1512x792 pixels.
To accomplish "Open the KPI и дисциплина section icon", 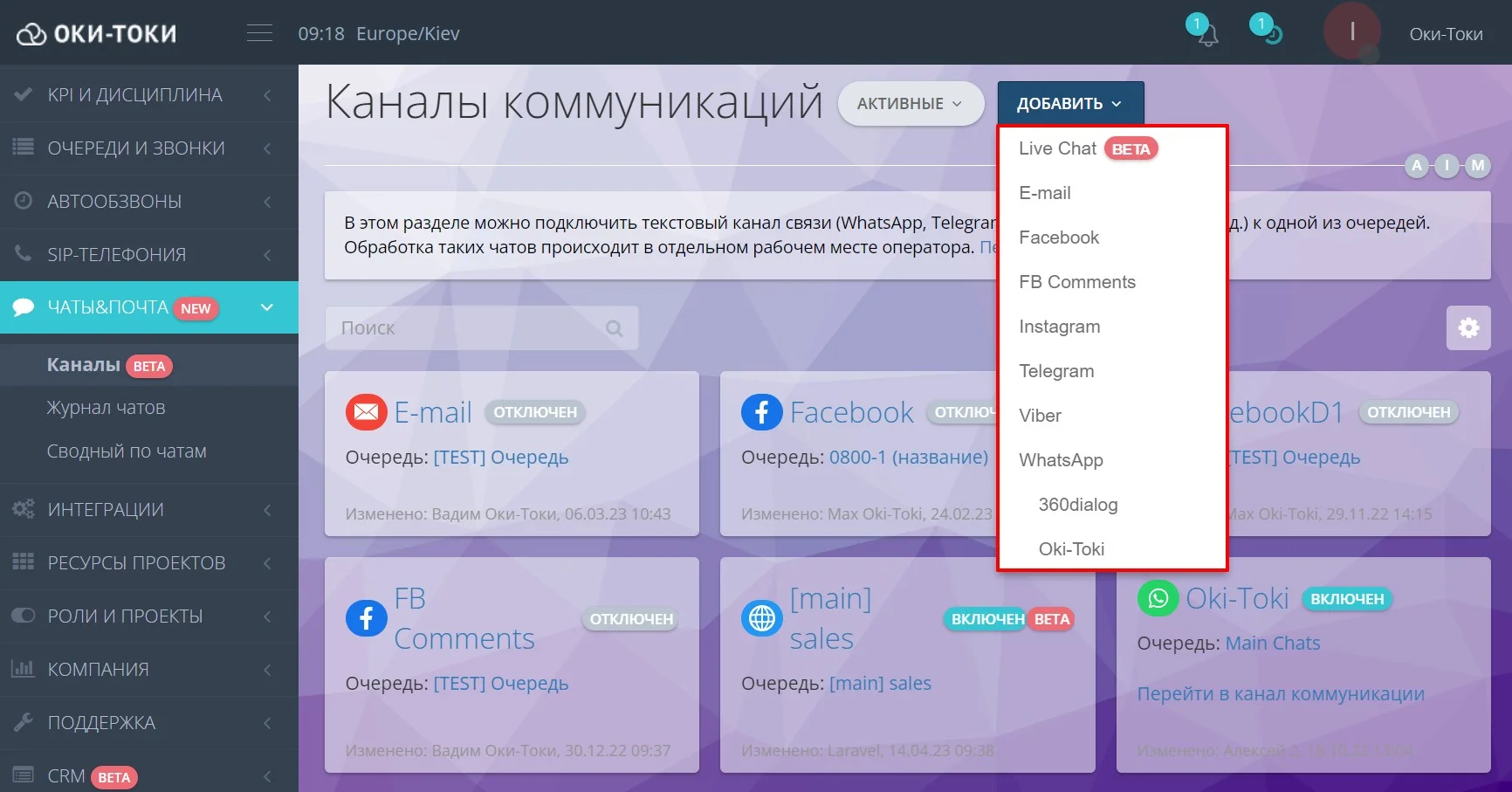I will point(24,93).
